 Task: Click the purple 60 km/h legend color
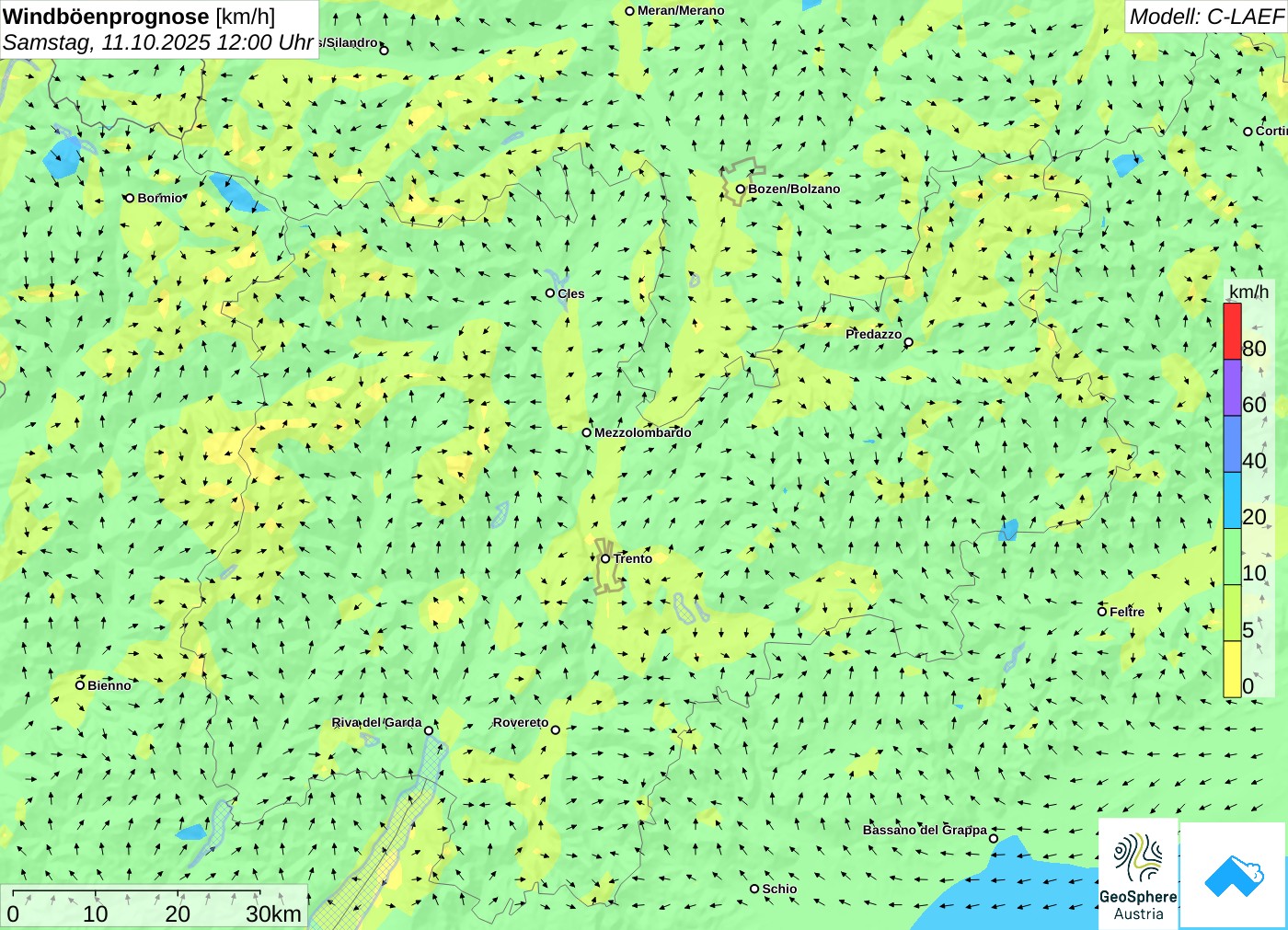click(x=1232, y=388)
